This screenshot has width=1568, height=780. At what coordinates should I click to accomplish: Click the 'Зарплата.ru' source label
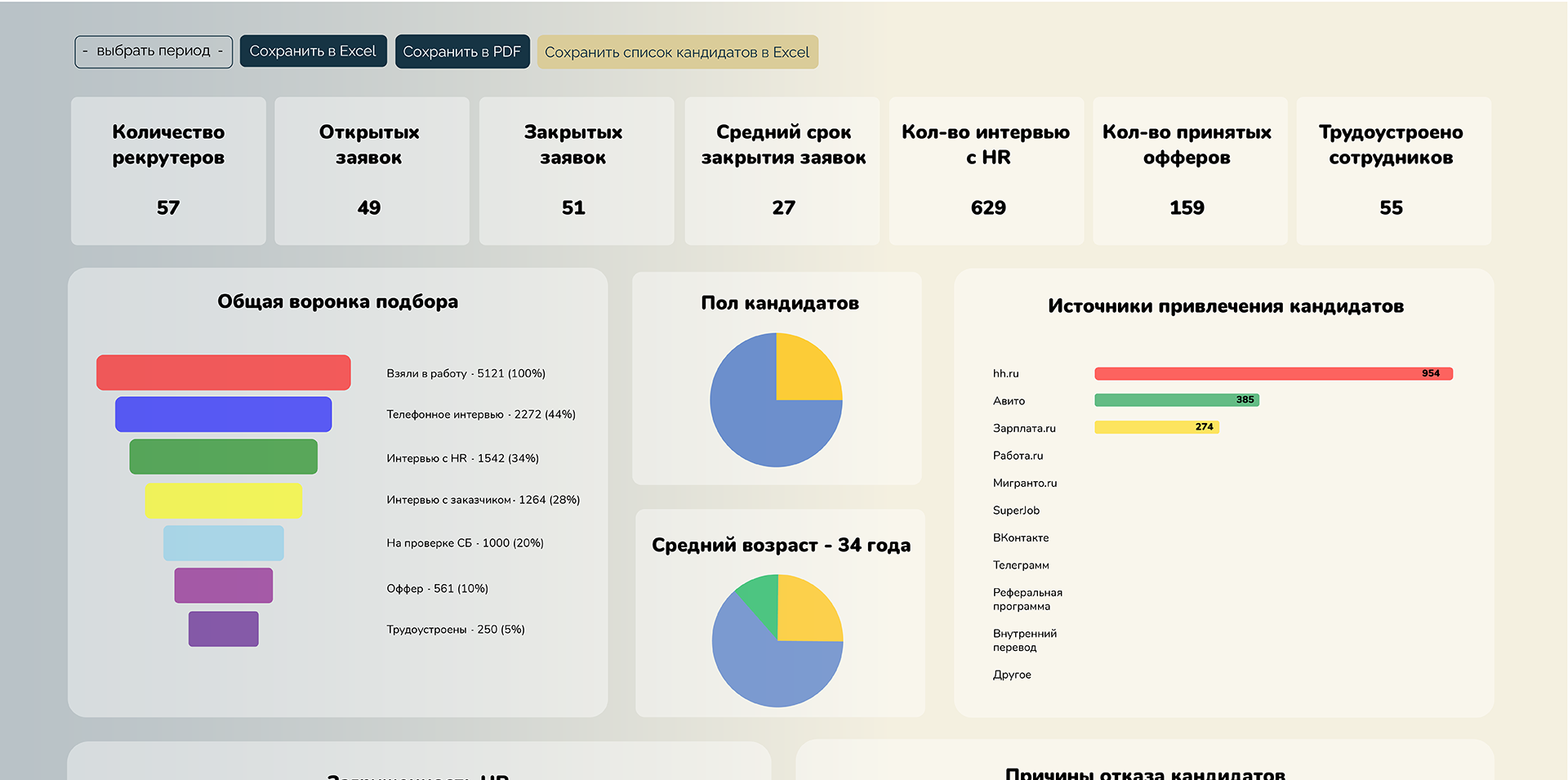click(x=1024, y=428)
